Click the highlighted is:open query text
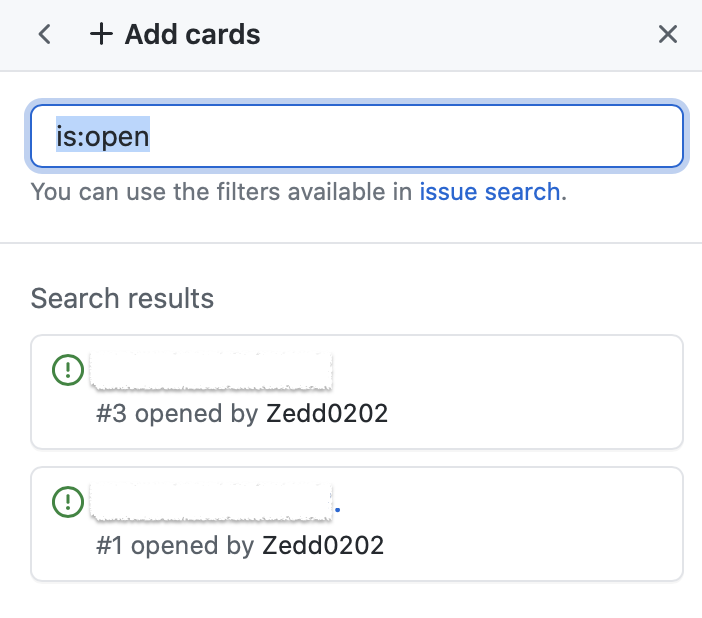 102,136
